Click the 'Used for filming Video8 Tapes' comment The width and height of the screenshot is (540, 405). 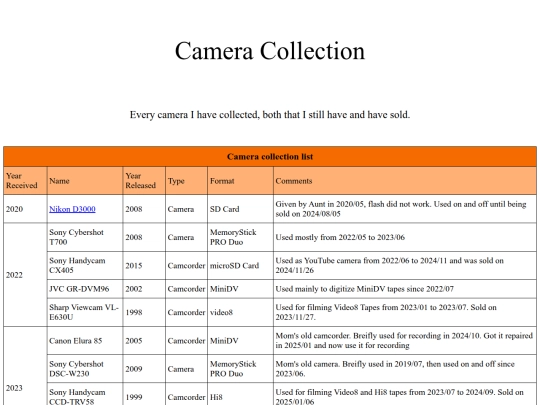pos(405,312)
